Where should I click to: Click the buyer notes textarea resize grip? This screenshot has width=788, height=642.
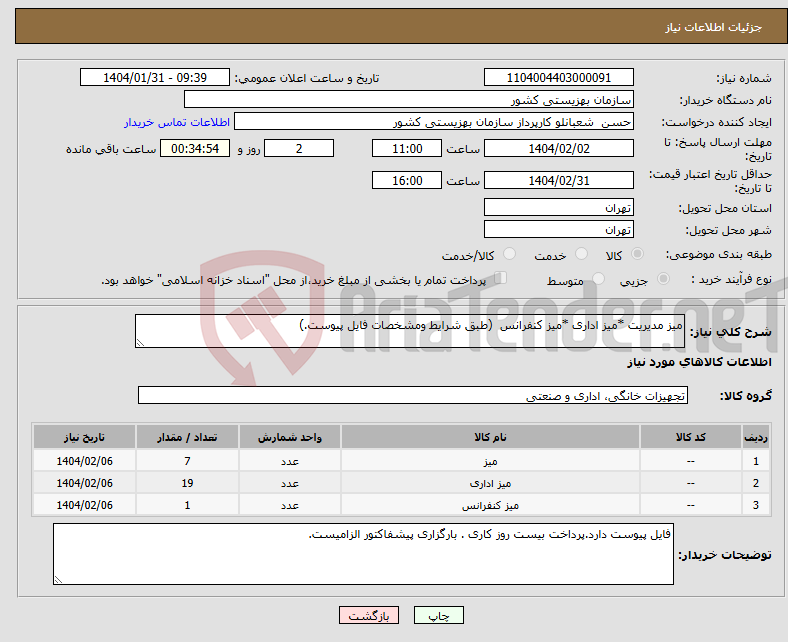[x=58, y=579]
